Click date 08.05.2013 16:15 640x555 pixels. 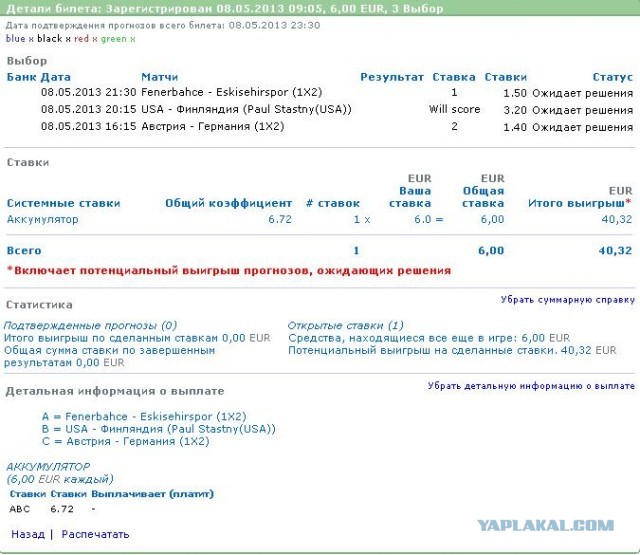click(88, 127)
